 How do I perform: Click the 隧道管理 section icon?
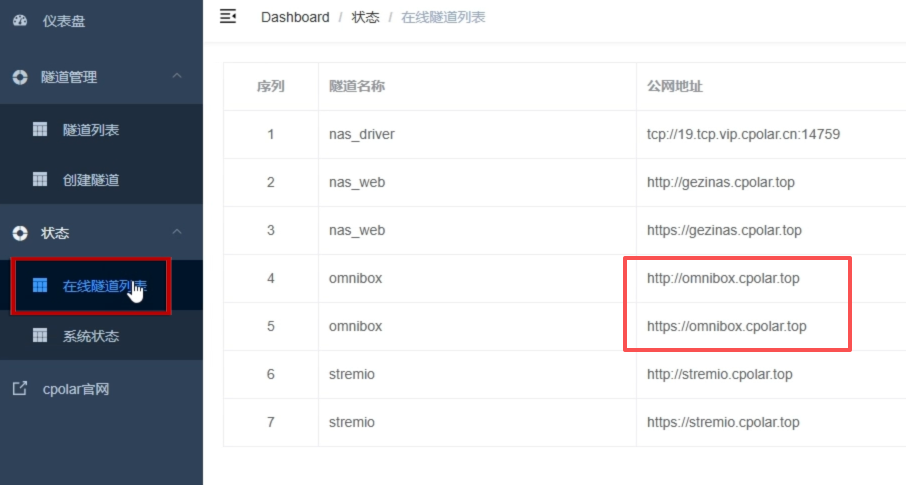point(19,77)
